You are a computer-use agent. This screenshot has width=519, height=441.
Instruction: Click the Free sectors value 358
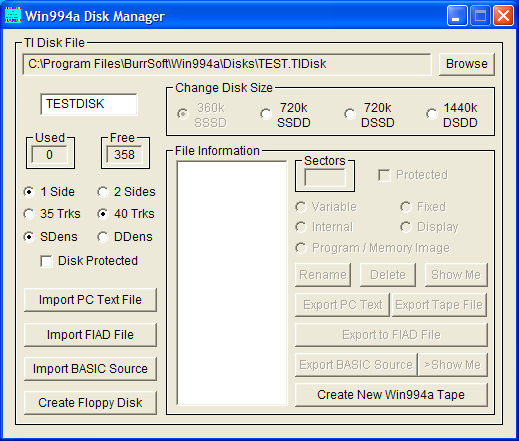124,155
